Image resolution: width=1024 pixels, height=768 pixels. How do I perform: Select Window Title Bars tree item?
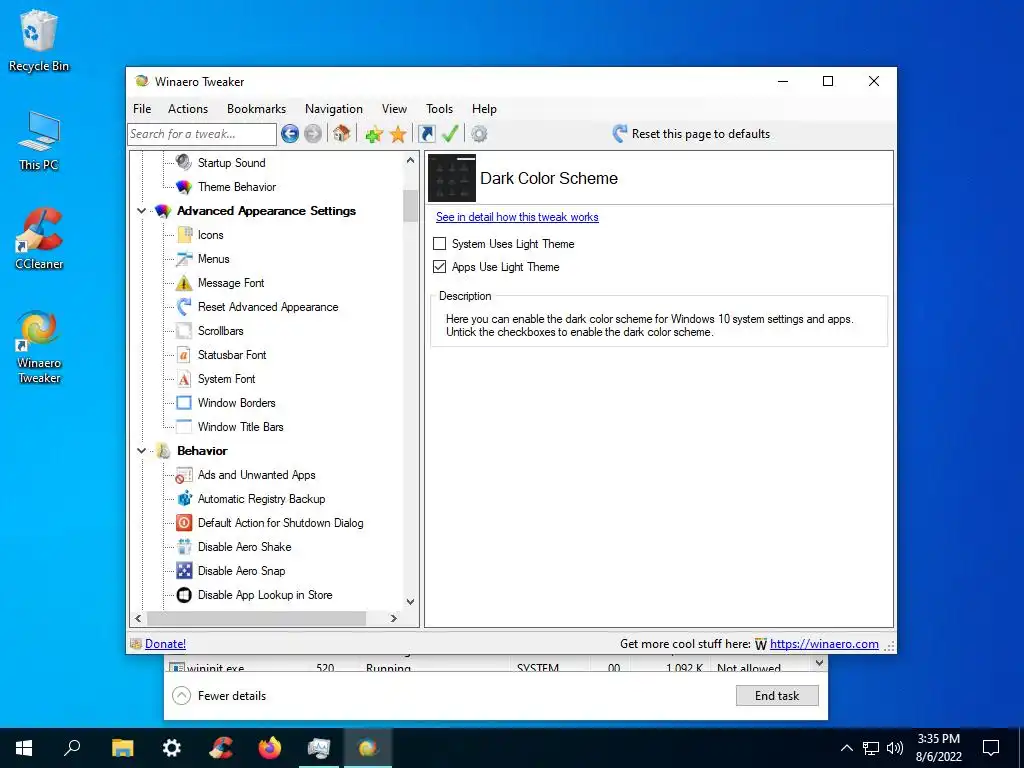click(x=241, y=427)
